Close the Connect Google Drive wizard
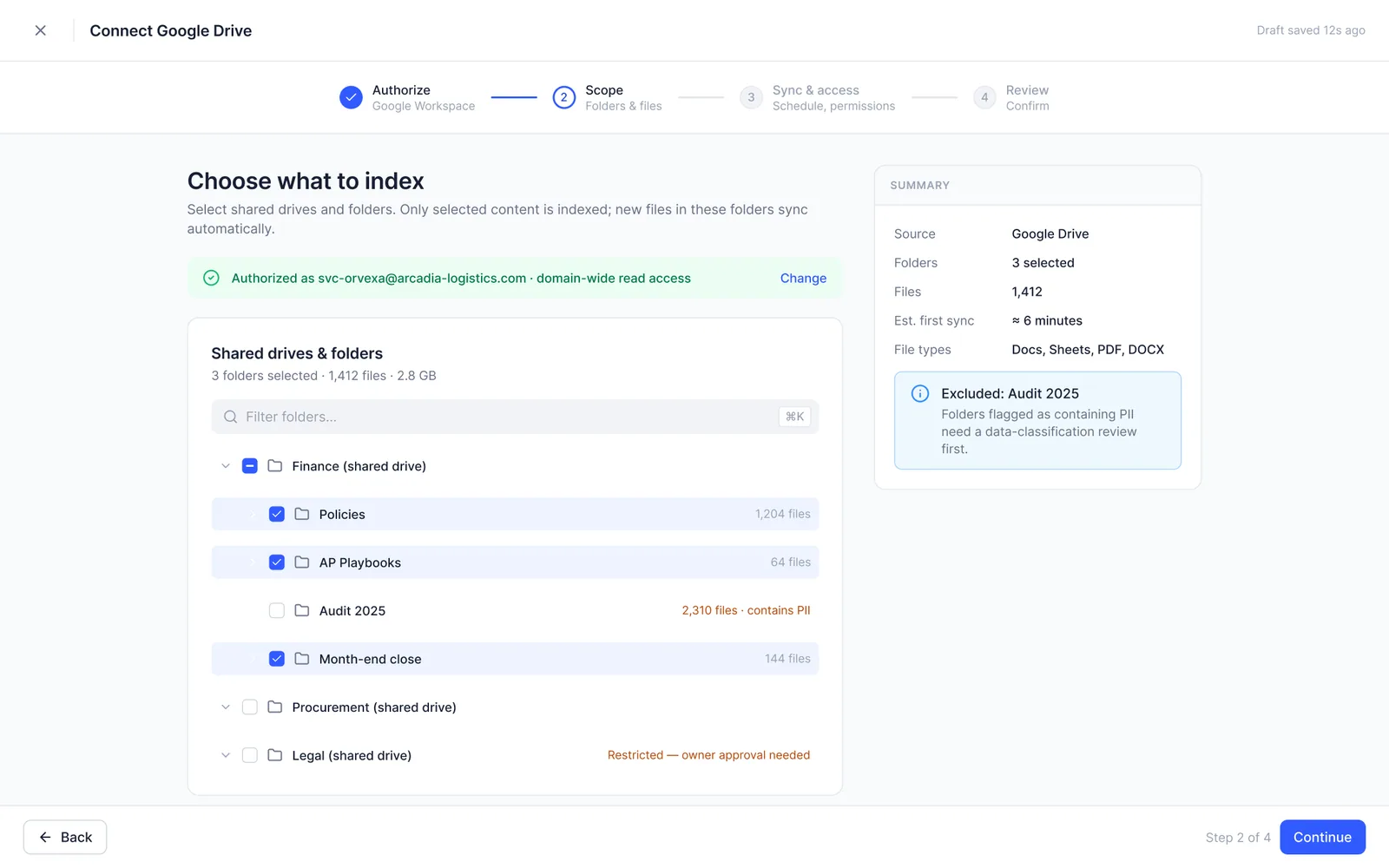The width and height of the screenshot is (1389, 868). tap(40, 30)
